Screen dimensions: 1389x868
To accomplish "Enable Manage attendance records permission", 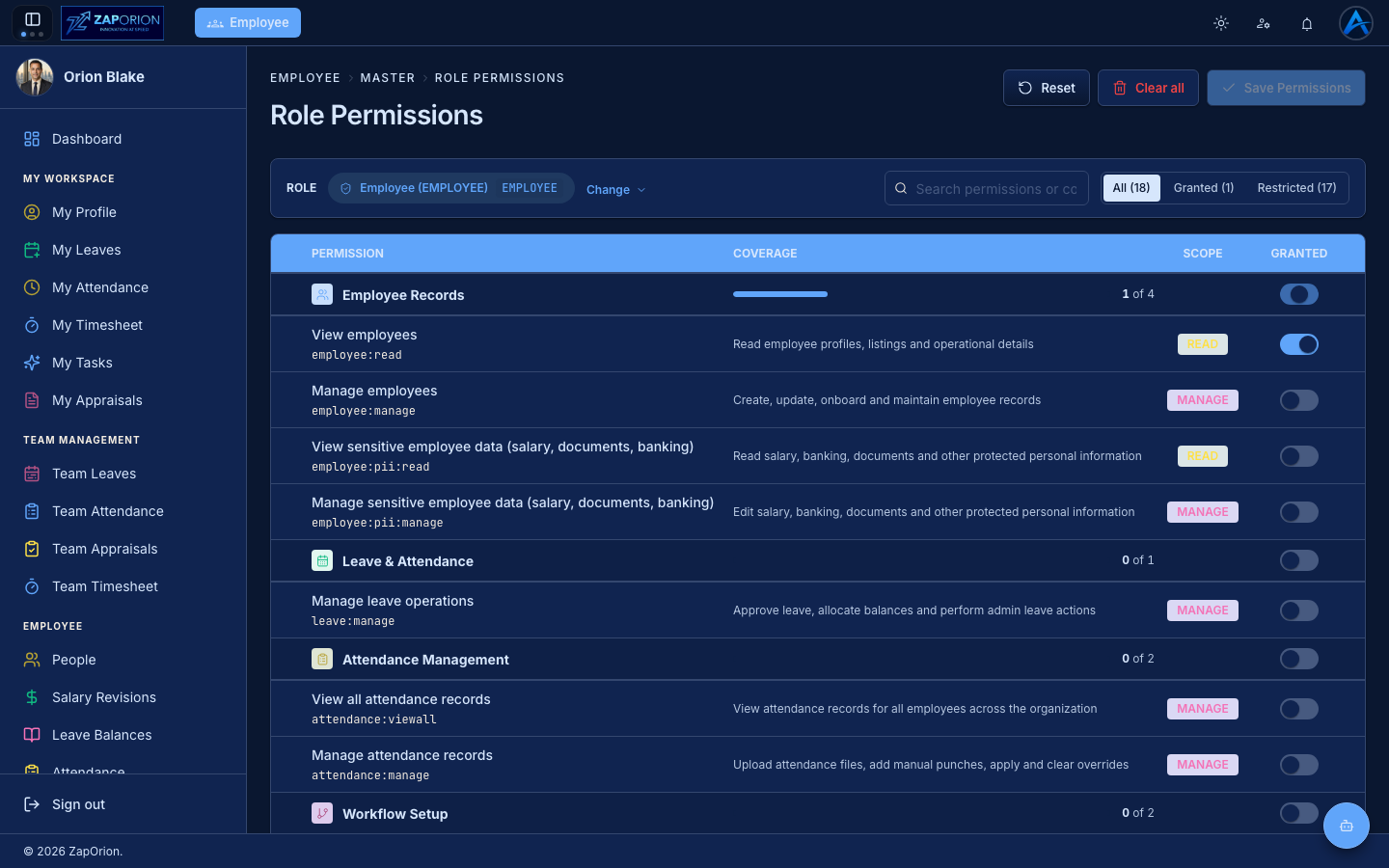I will point(1299,765).
